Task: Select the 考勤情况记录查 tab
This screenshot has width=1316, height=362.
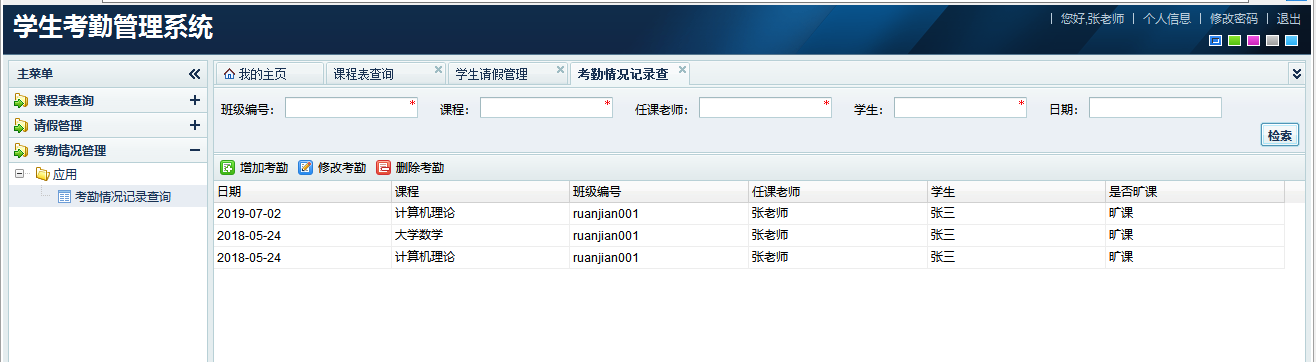Action: click(630, 73)
